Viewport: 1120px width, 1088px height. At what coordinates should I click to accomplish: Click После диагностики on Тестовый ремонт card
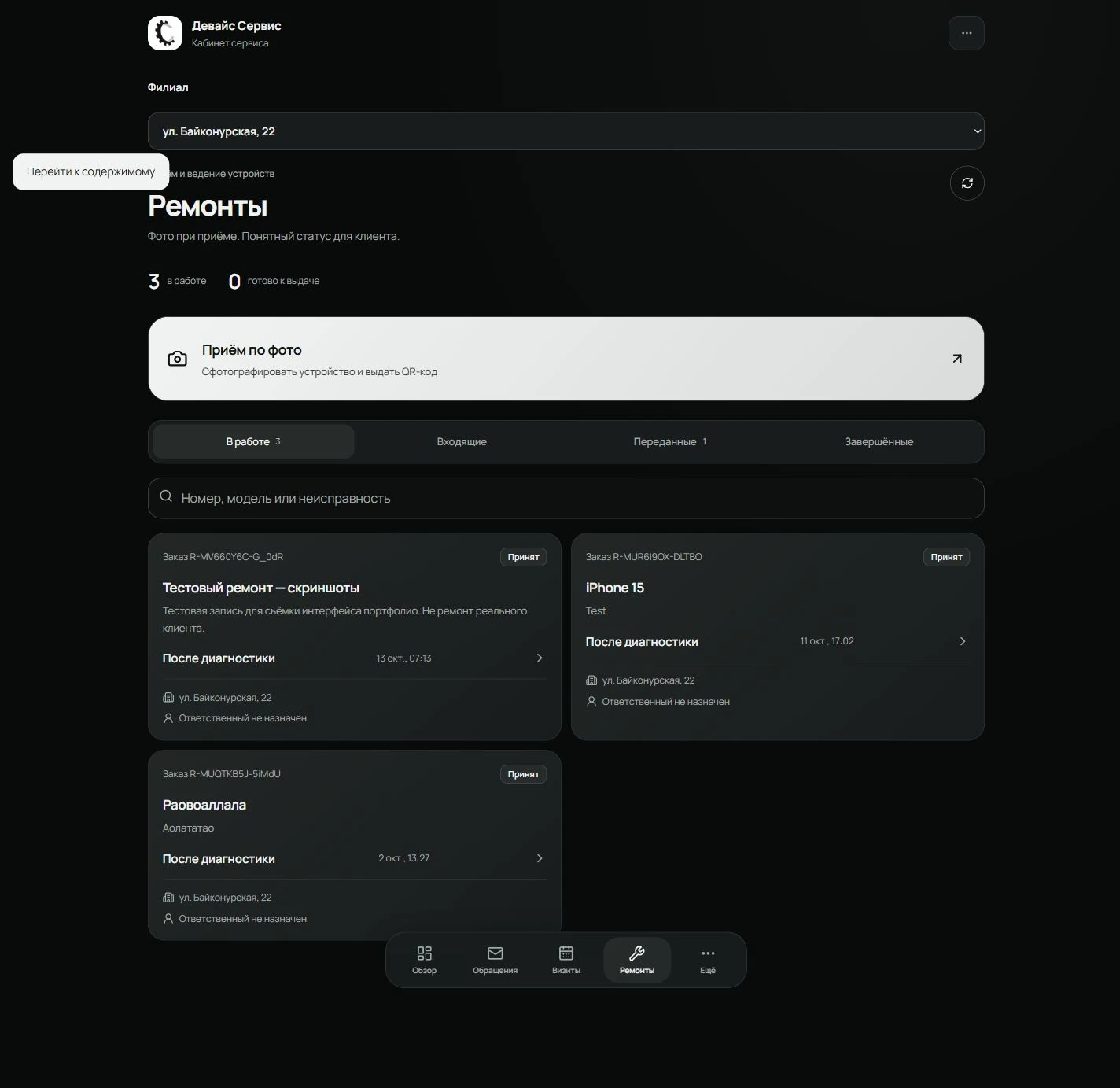pyautogui.click(x=219, y=658)
